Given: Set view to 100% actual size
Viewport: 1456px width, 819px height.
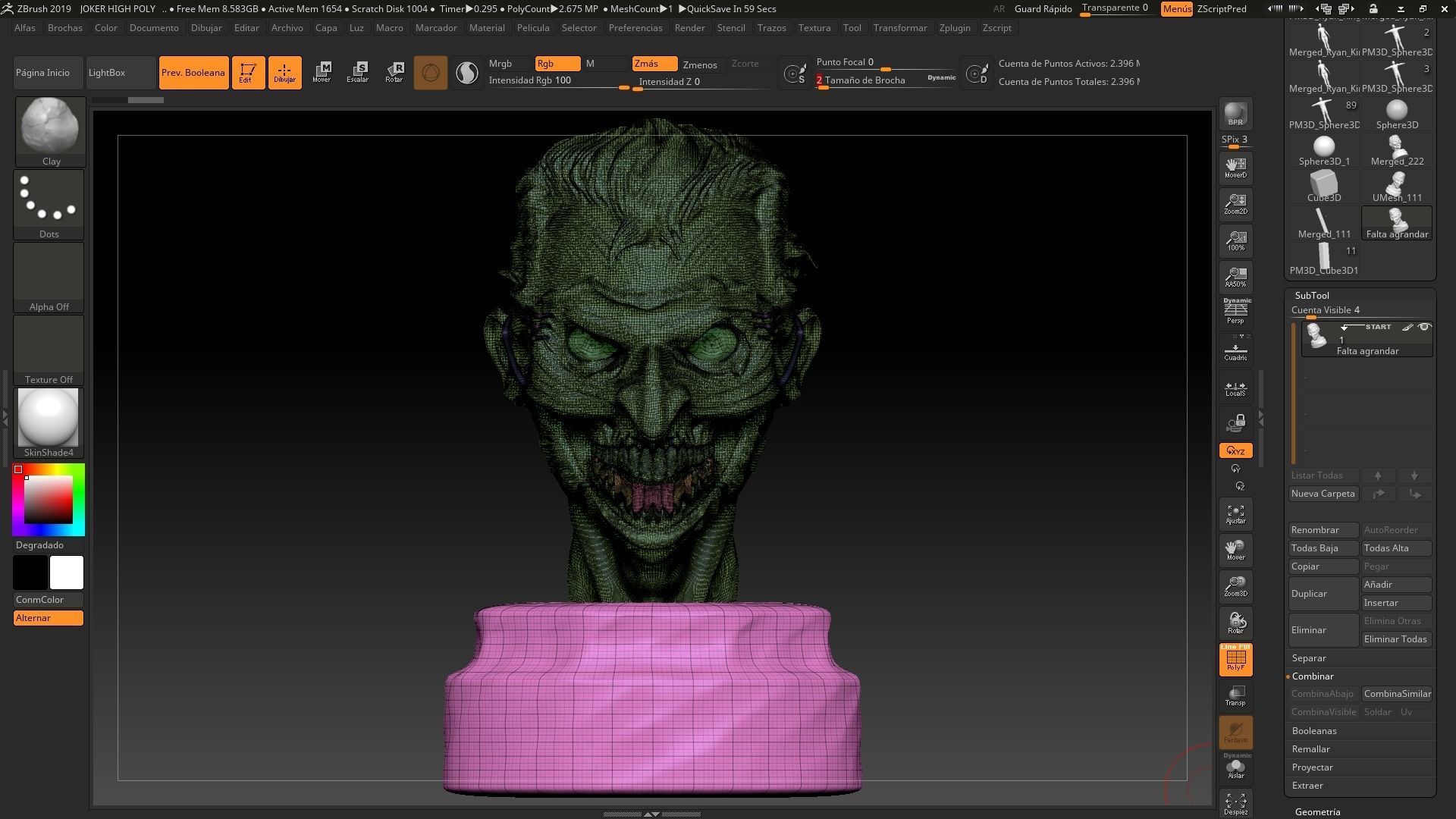Looking at the screenshot, I should click(1235, 240).
